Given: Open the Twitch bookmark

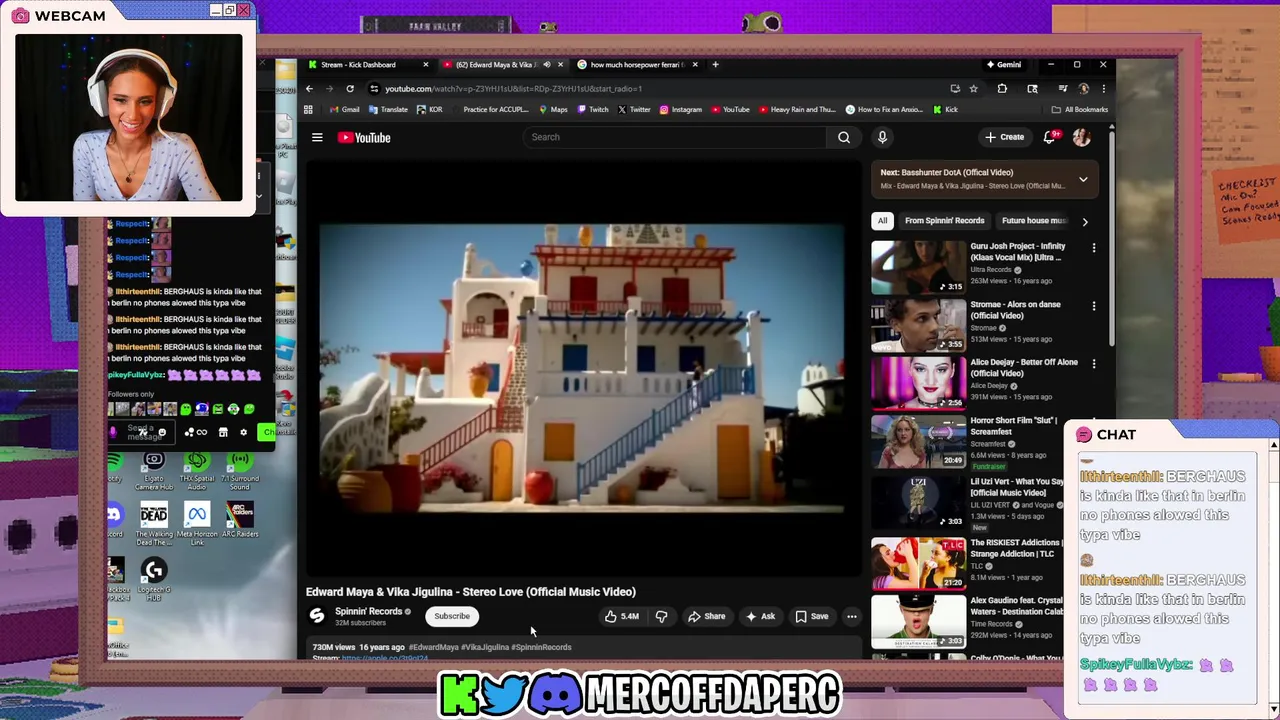Looking at the screenshot, I should pos(594,109).
